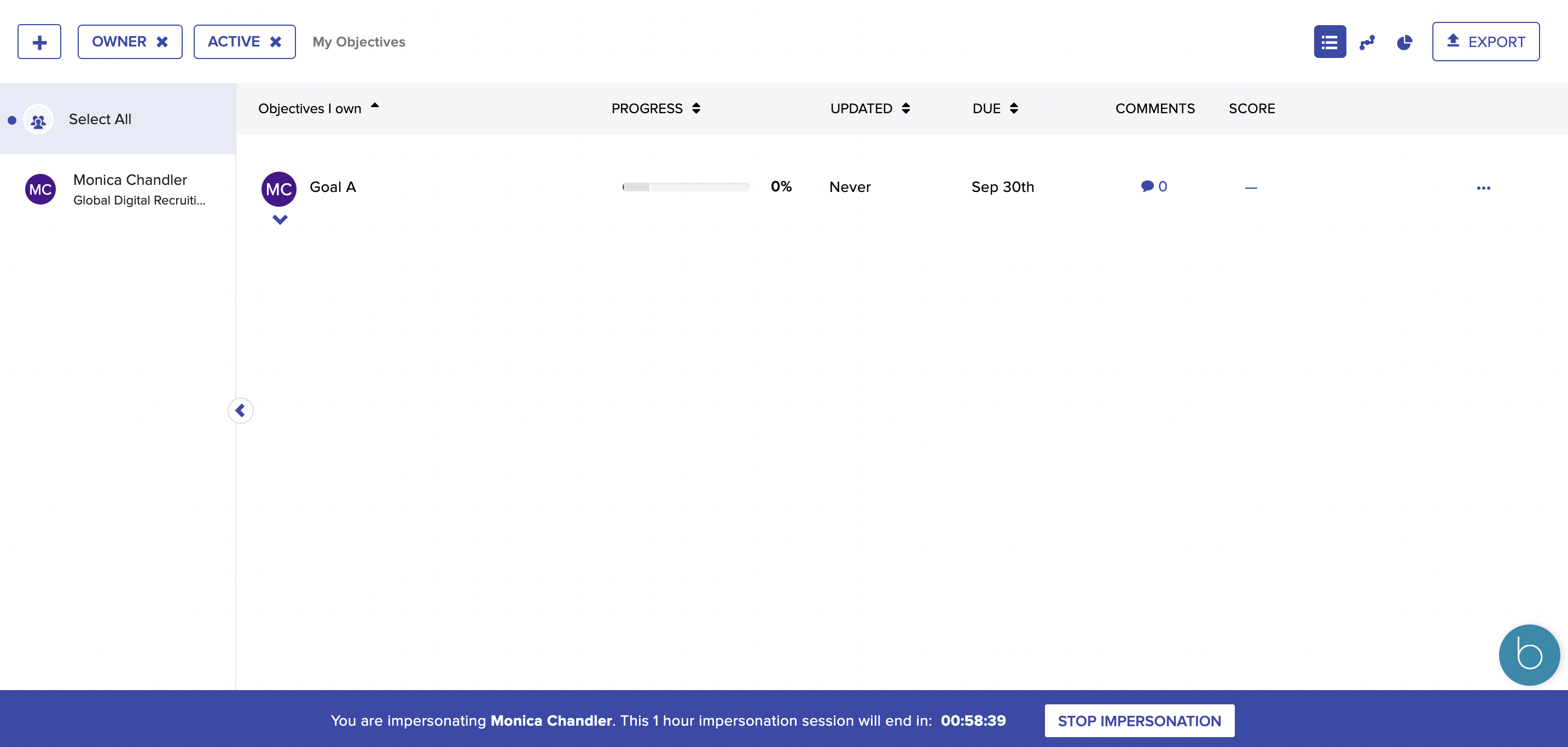The image size is (1568, 747).
Task: Sort by PROGRESS column
Action: point(656,108)
